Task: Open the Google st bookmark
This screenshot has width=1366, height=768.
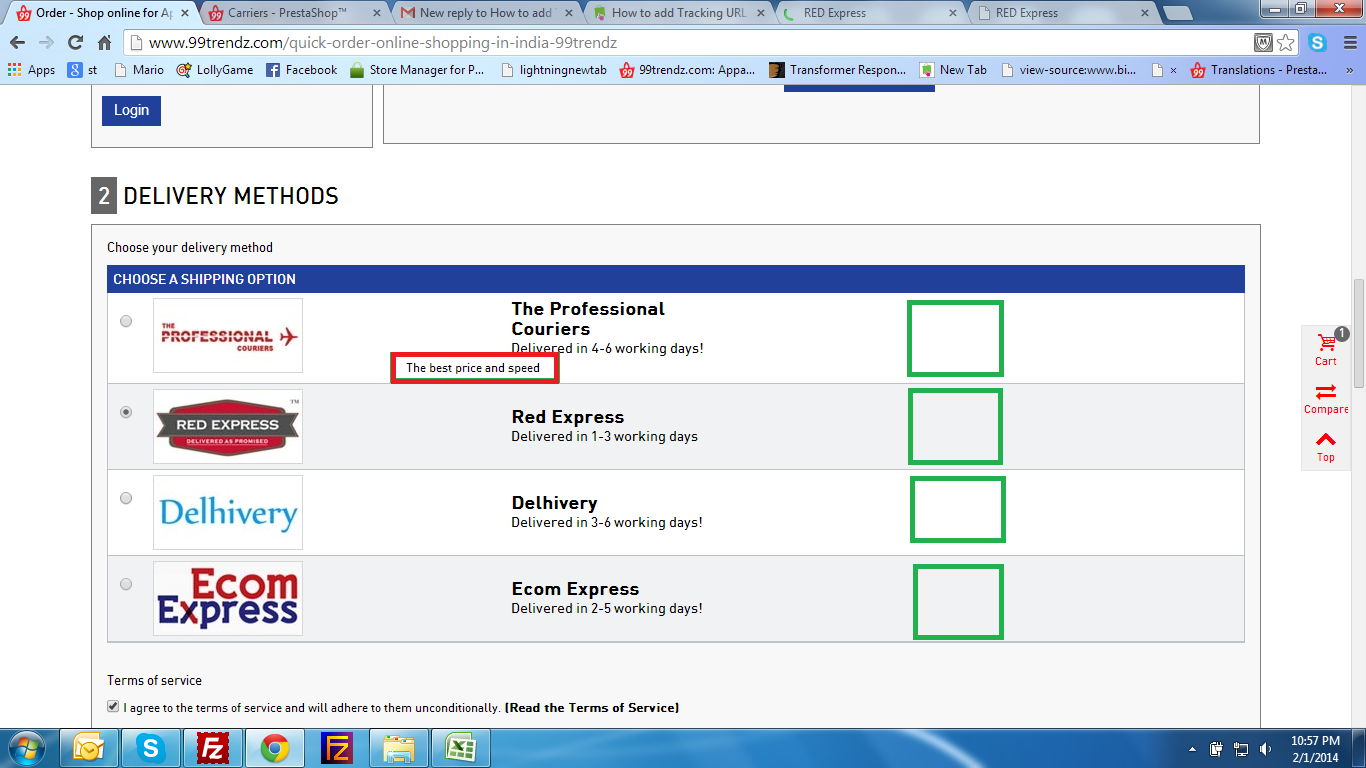Action: 83,70
